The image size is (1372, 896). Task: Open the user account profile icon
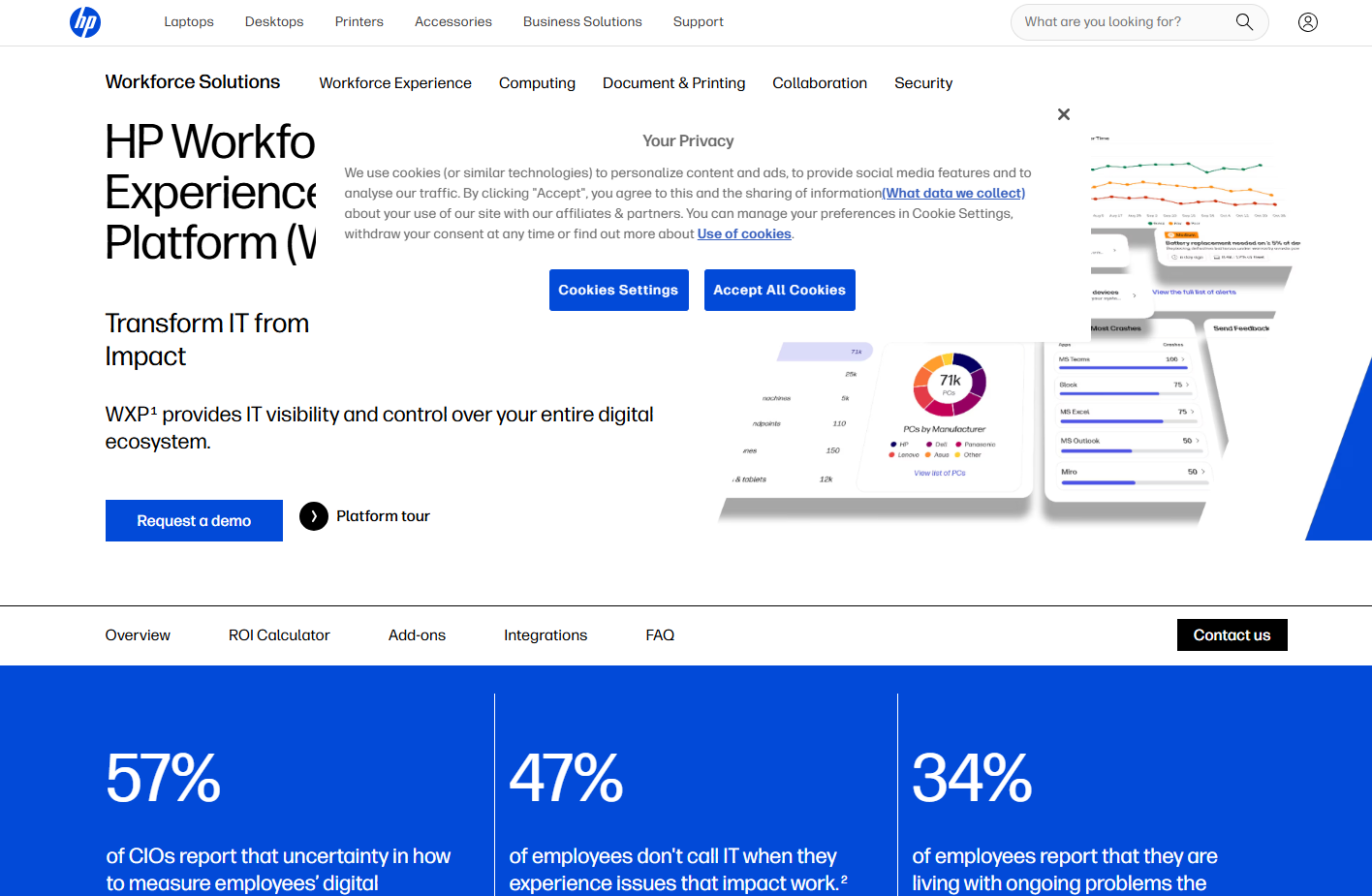[x=1308, y=21]
